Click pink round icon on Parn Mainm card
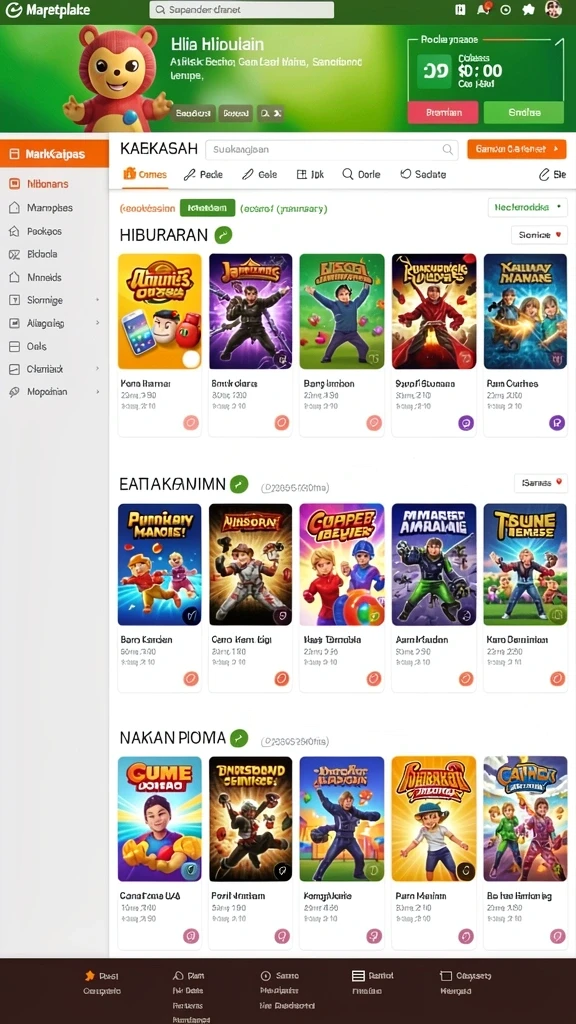The height and width of the screenshot is (1024, 576). pos(466,936)
